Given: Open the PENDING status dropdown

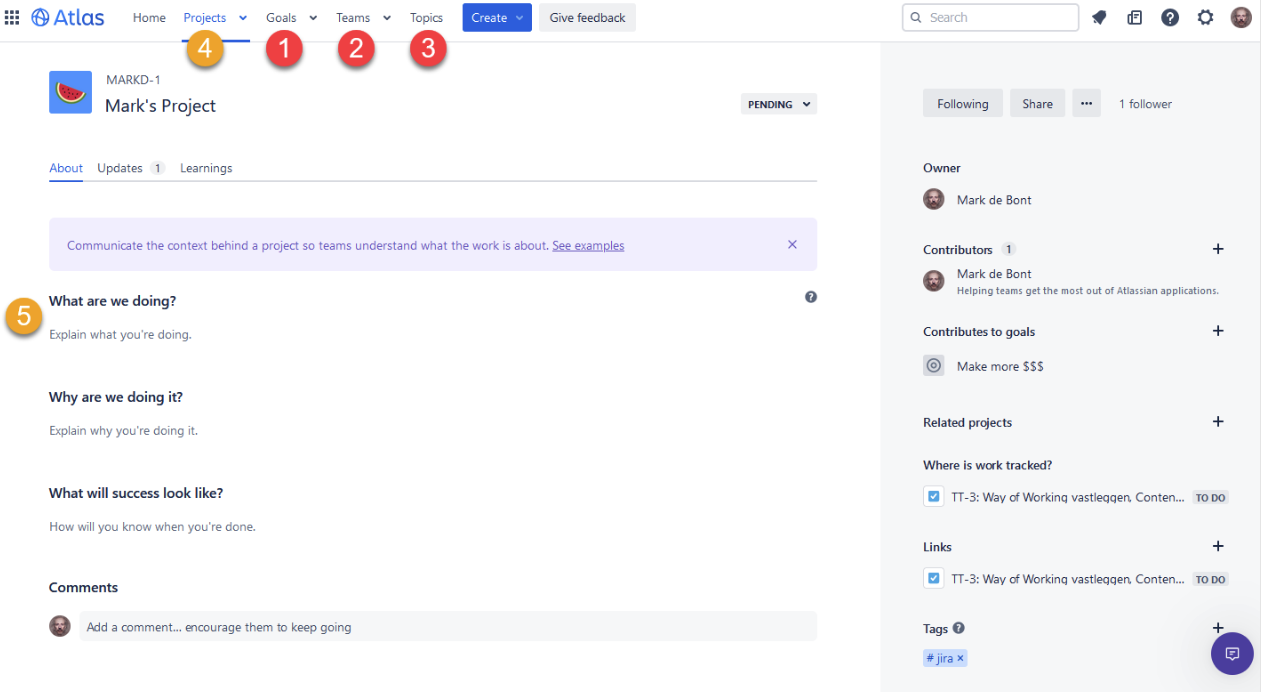Looking at the screenshot, I should 778,103.
